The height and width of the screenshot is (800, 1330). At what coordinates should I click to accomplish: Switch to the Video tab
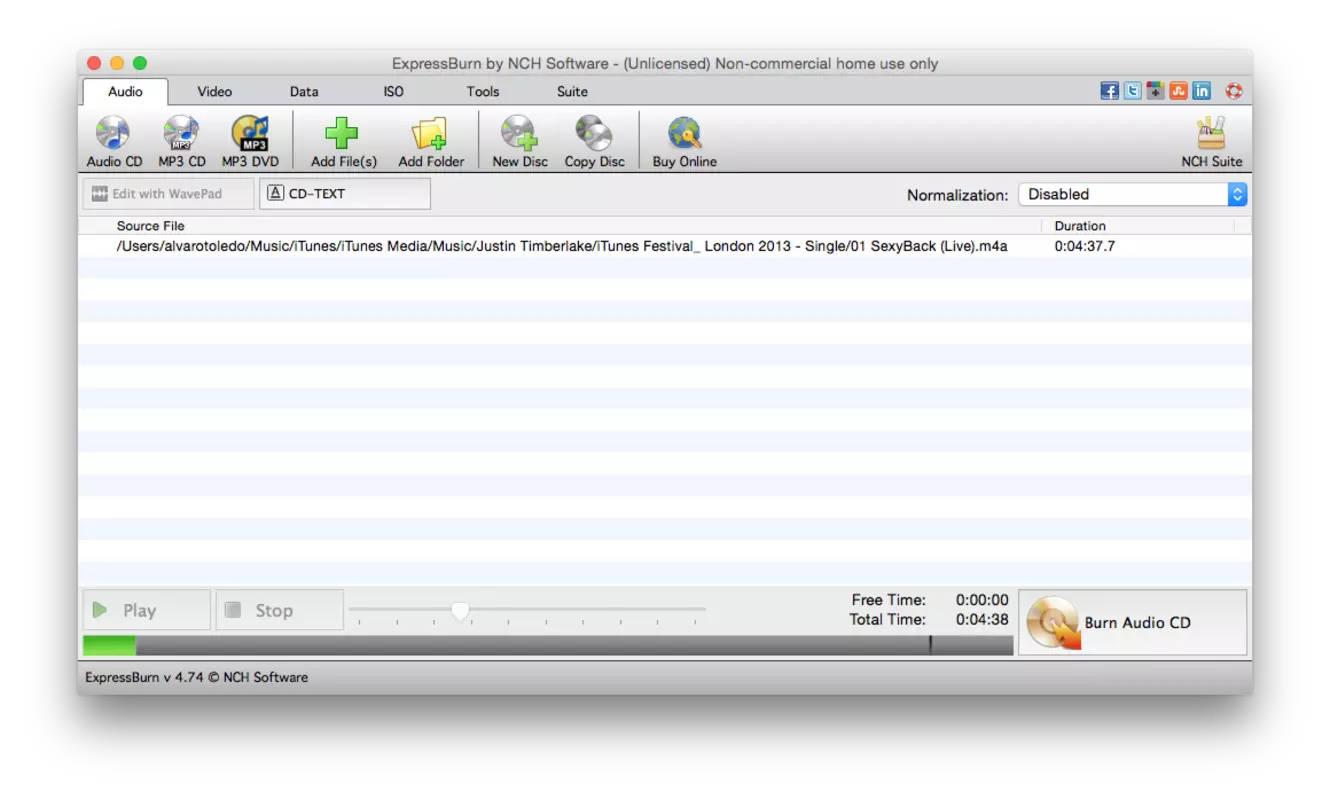point(214,91)
